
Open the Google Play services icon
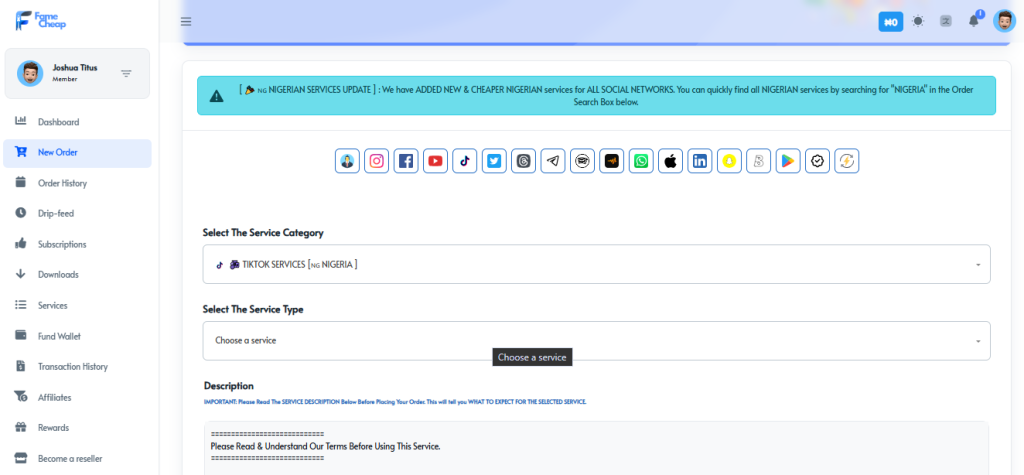tap(788, 161)
